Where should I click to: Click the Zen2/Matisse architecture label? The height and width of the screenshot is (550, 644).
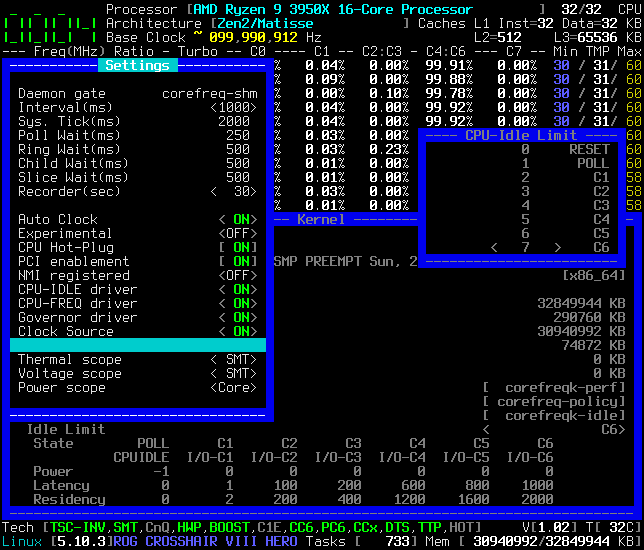coord(265,23)
